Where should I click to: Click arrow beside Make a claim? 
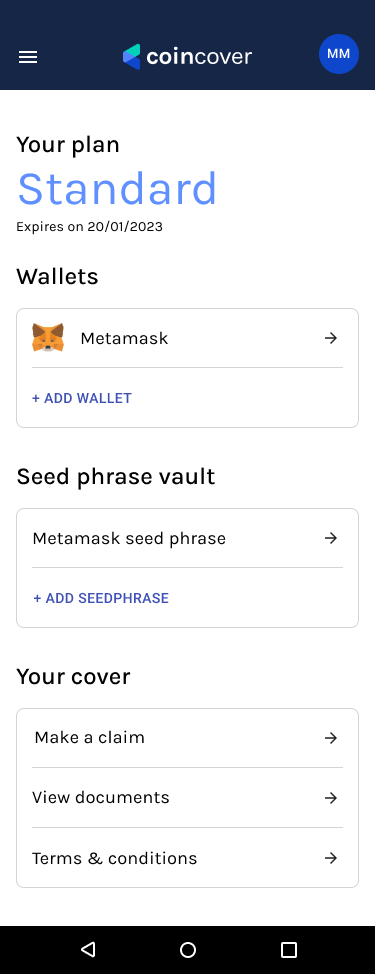coord(331,738)
